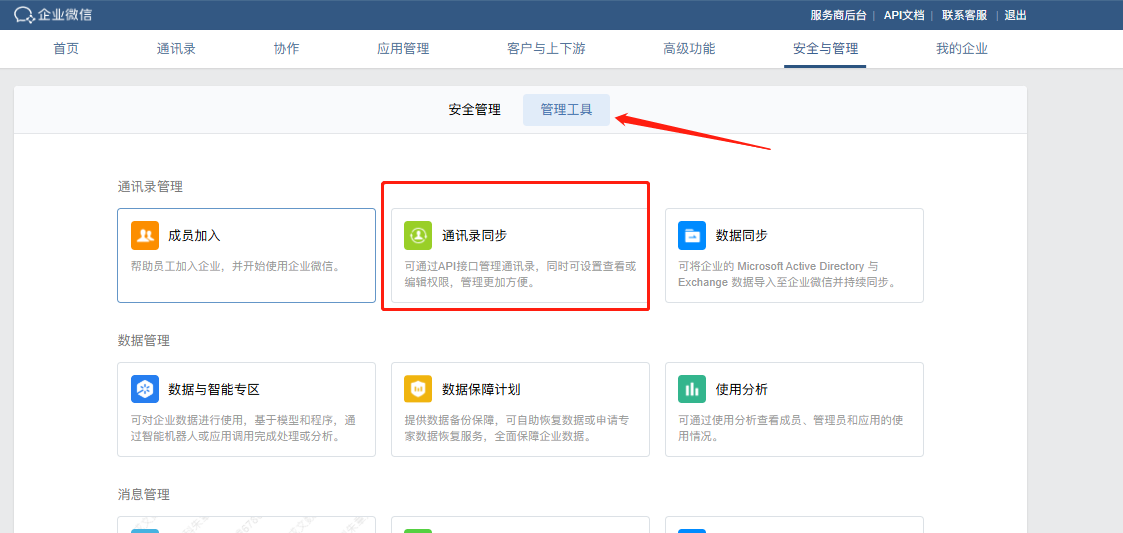Open the 应用管理 tab
This screenshot has height=533, width=1123.
pos(403,49)
